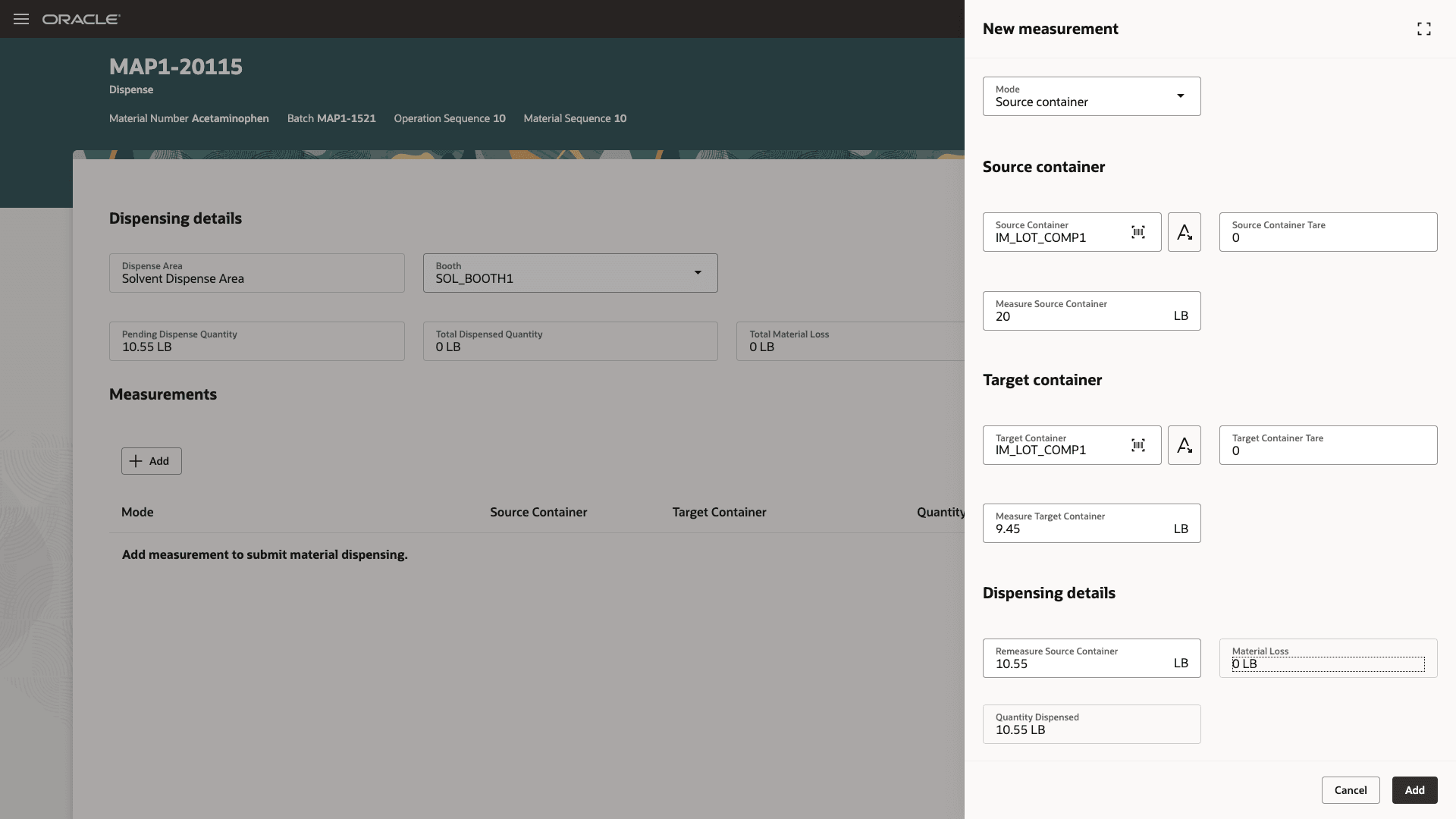Click 'Add measurement to submit material dispensing' message
This screenshot has height=819, width=1456.
(265, 554)
